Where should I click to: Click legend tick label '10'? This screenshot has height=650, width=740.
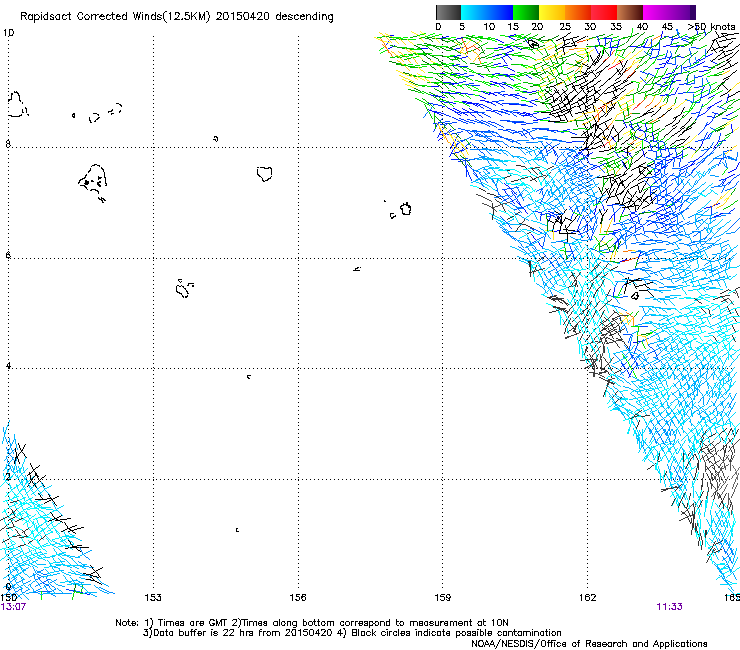pos(489,27)
